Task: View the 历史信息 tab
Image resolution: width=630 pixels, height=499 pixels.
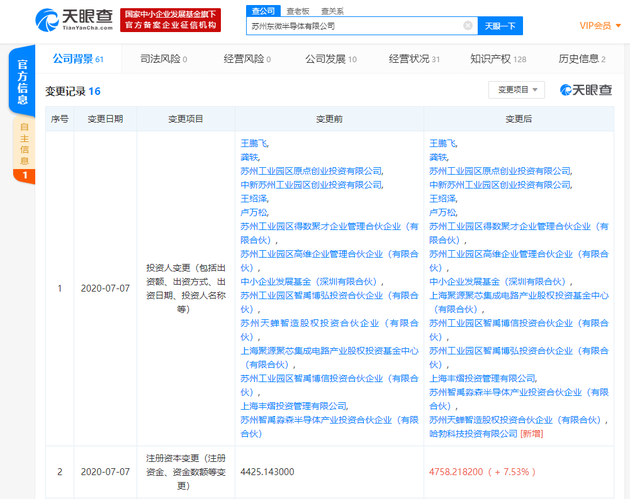Action: pyautogui.click(x=582, y=59)
